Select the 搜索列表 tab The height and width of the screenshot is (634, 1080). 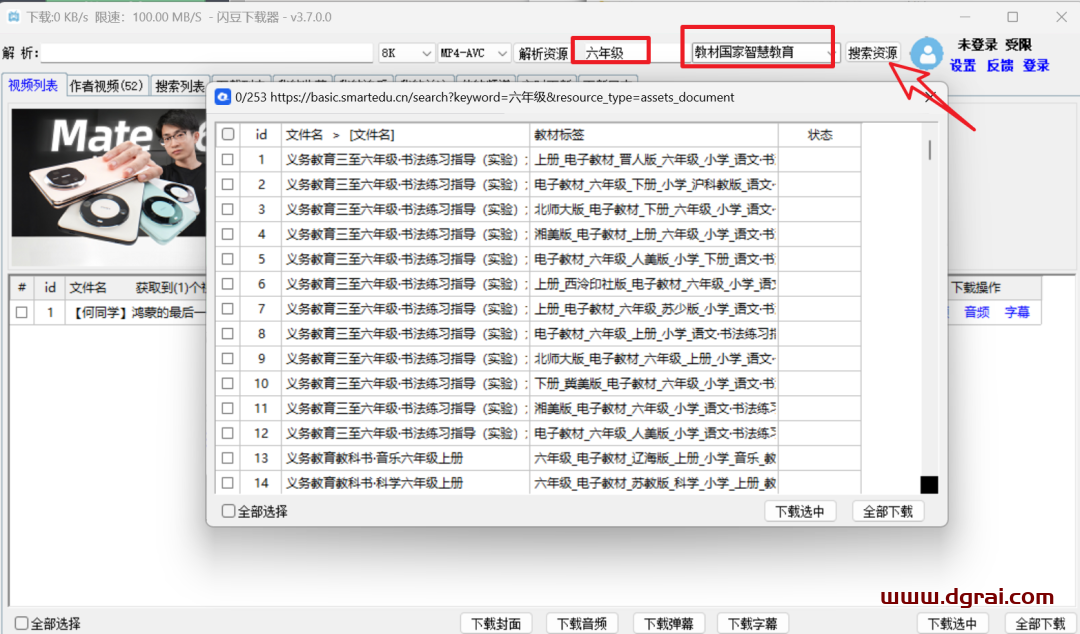point(180,86)
